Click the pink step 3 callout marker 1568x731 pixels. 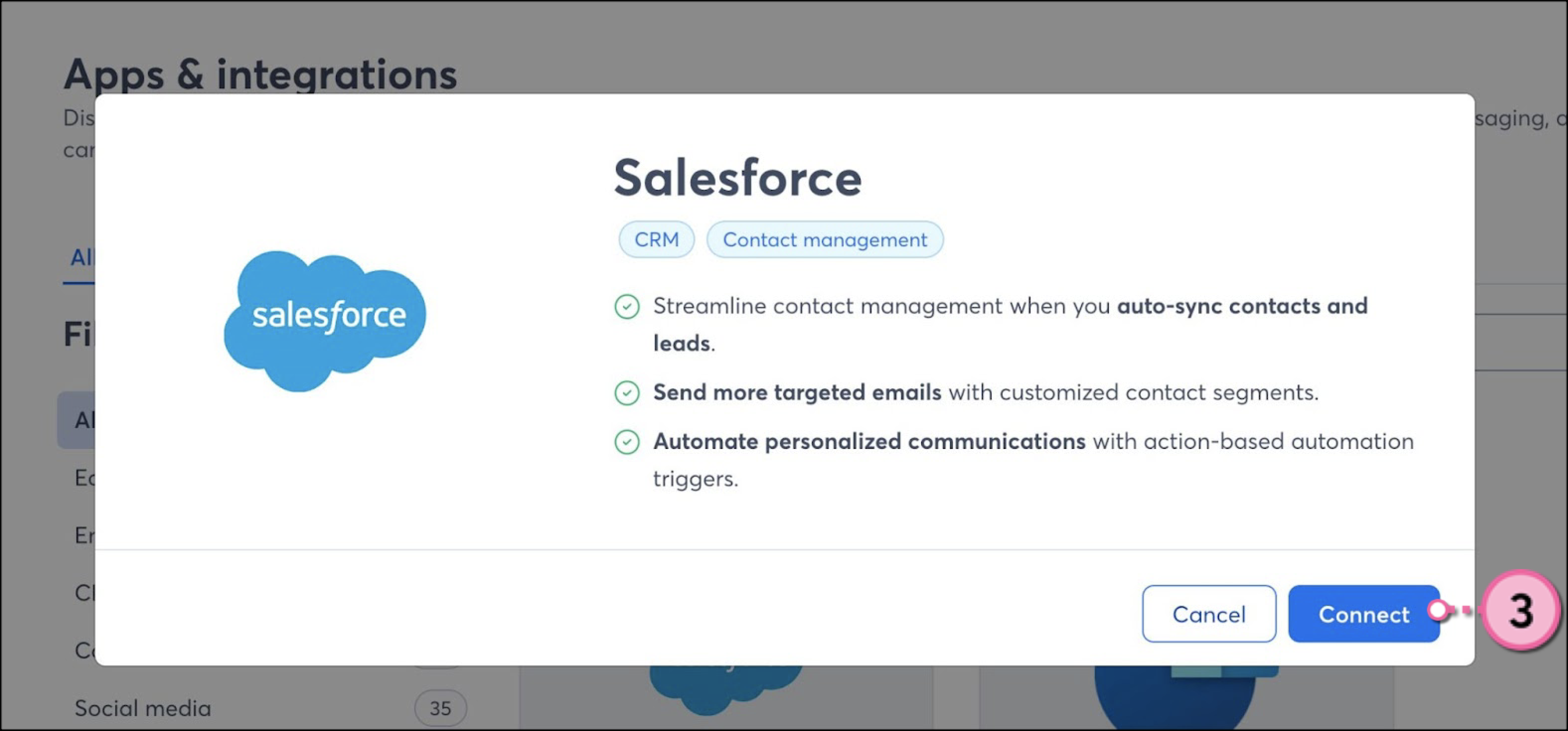tap(1520, 610)
